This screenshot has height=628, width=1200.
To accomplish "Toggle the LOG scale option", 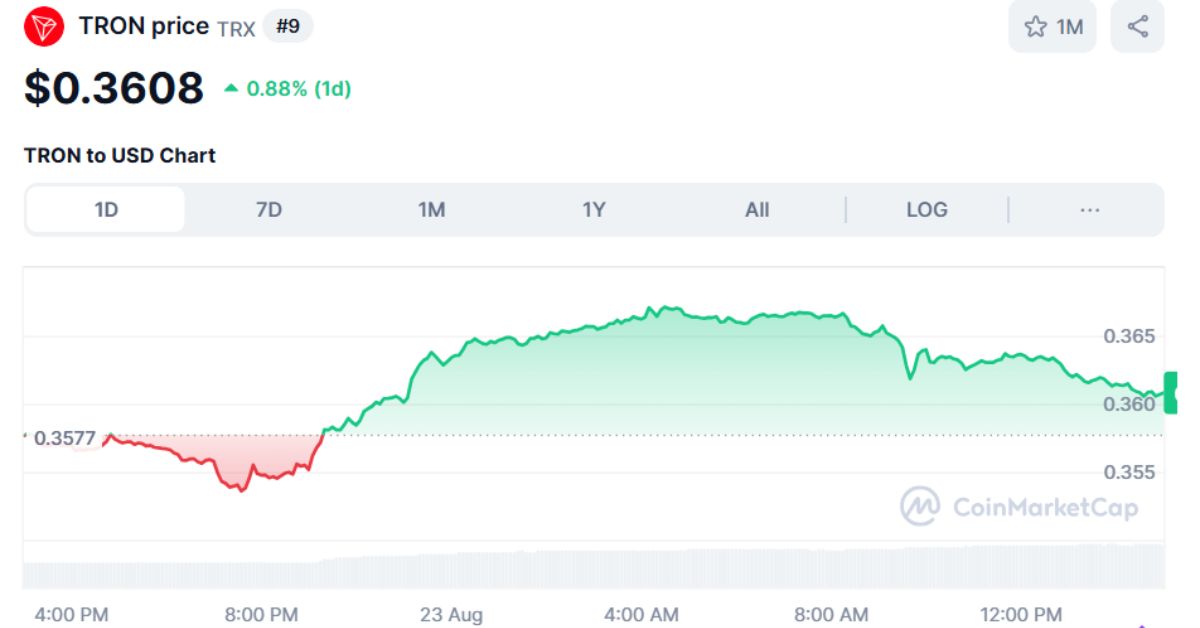I will coord(927,209).
